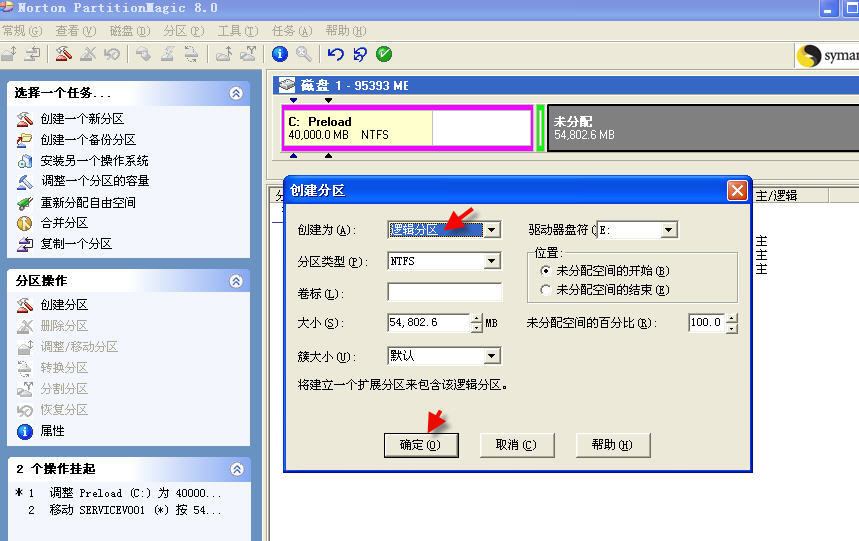Click the icon beside 创建一个新分区 task
The width and height of the screenshot is (859, 541).
25,119
